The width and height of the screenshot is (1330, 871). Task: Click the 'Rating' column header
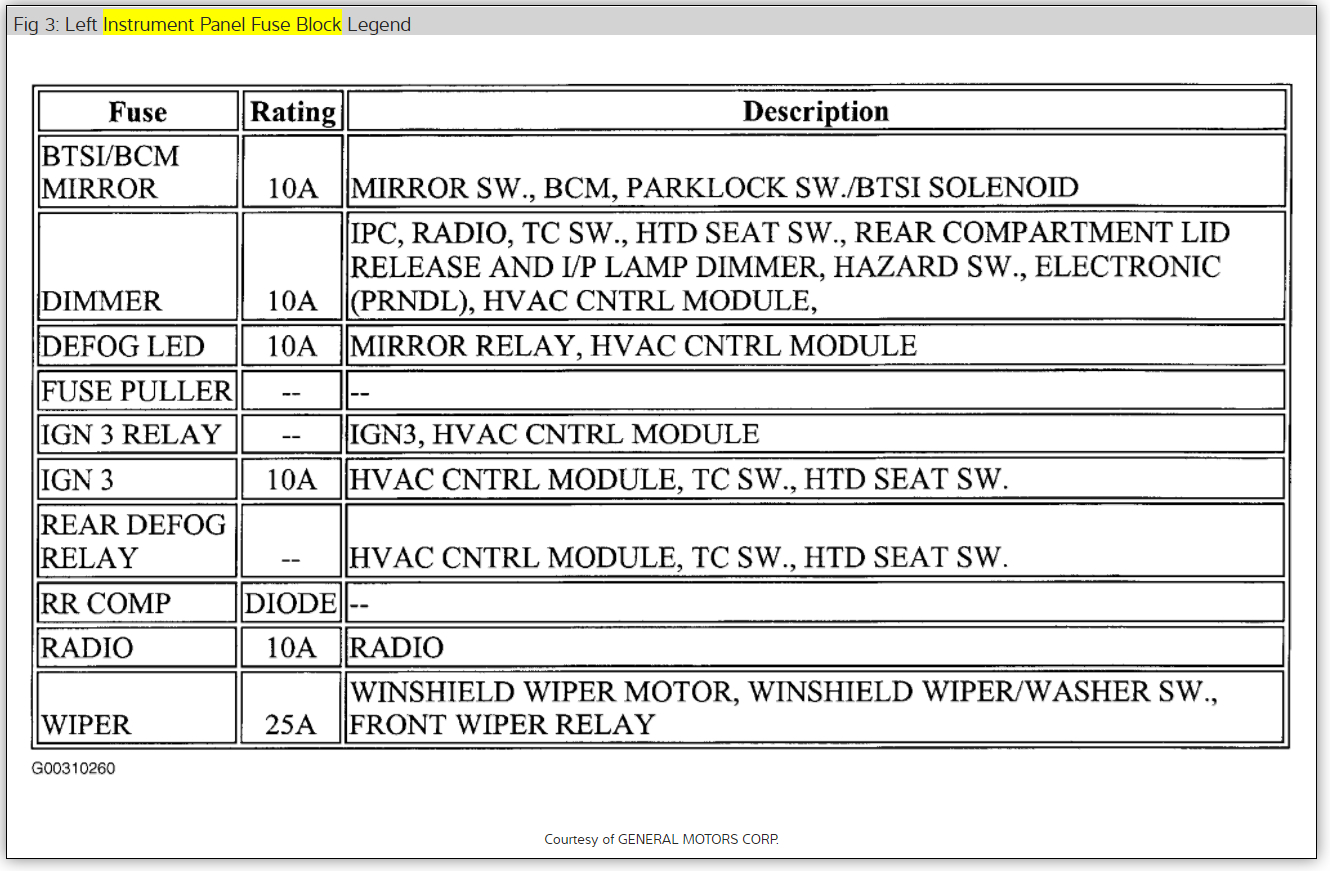293,111
